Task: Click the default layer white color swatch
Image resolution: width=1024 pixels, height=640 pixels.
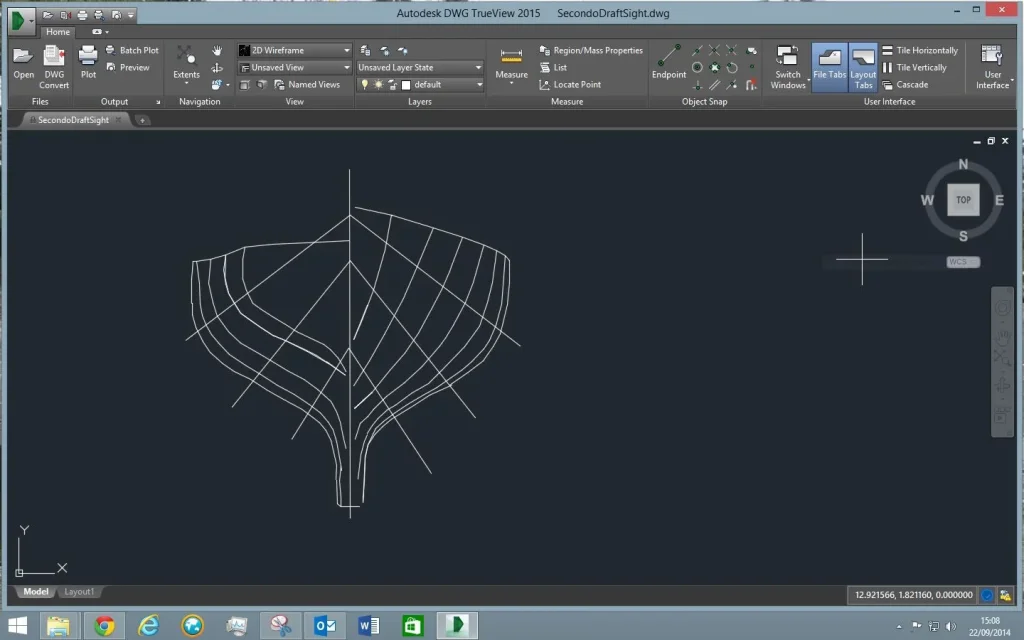Action: [406, 85]
